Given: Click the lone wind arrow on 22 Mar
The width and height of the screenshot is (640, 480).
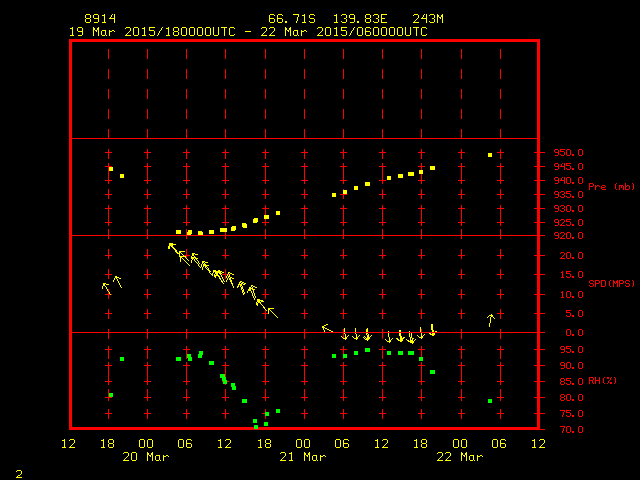Looking at the screenshot, I should pyautogui.click(x=491, y=320).
